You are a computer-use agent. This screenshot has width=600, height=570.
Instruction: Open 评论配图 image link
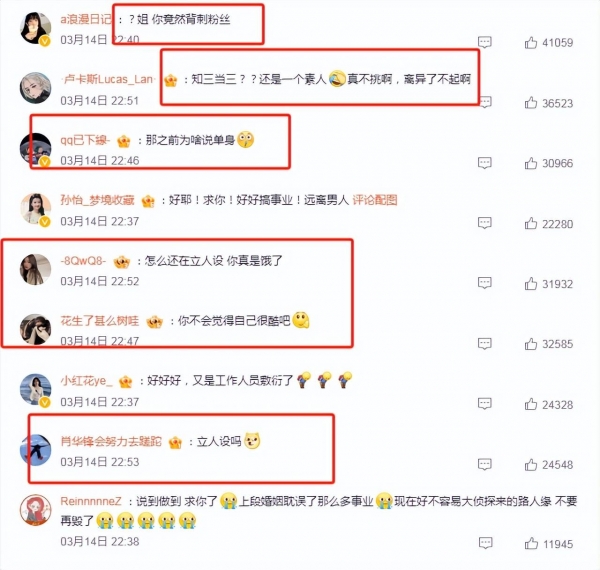coord(375,200)
